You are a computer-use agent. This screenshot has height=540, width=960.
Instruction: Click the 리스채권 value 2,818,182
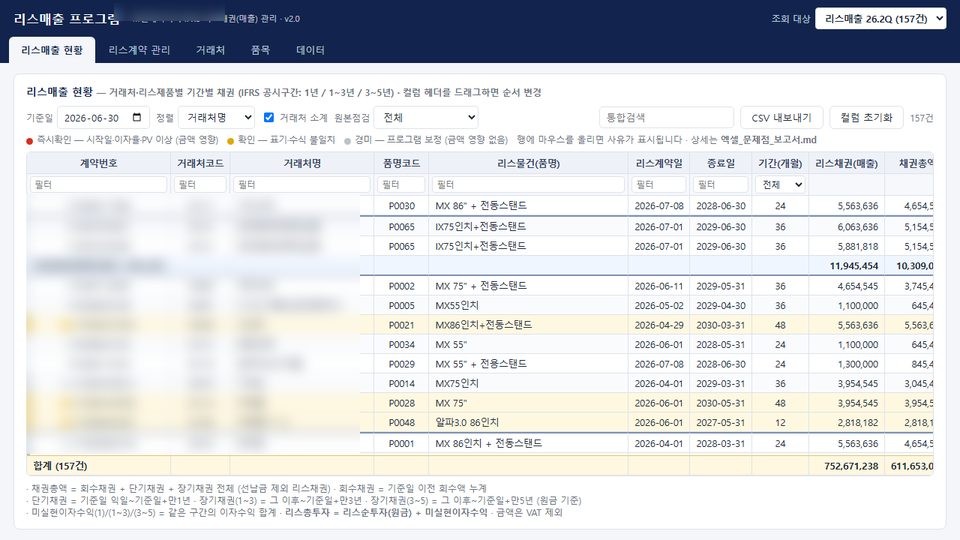(x=858, y=422)
